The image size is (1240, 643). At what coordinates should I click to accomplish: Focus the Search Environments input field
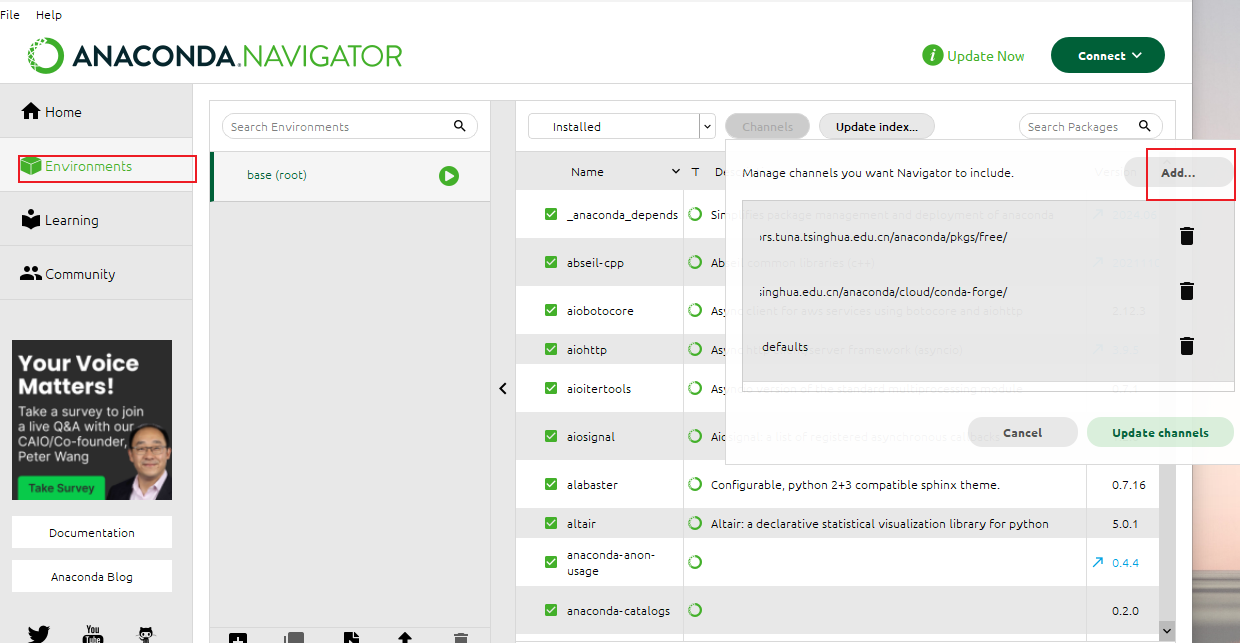350,126
